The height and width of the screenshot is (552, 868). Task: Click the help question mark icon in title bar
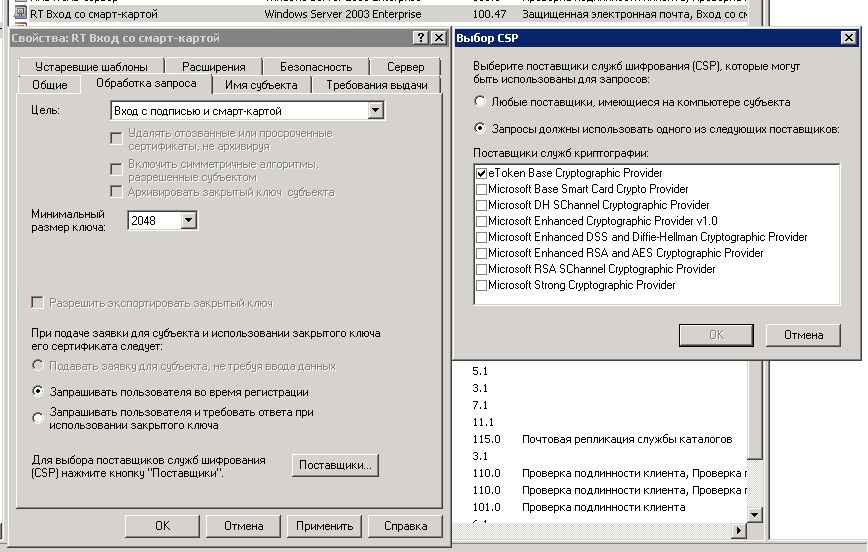420,38
